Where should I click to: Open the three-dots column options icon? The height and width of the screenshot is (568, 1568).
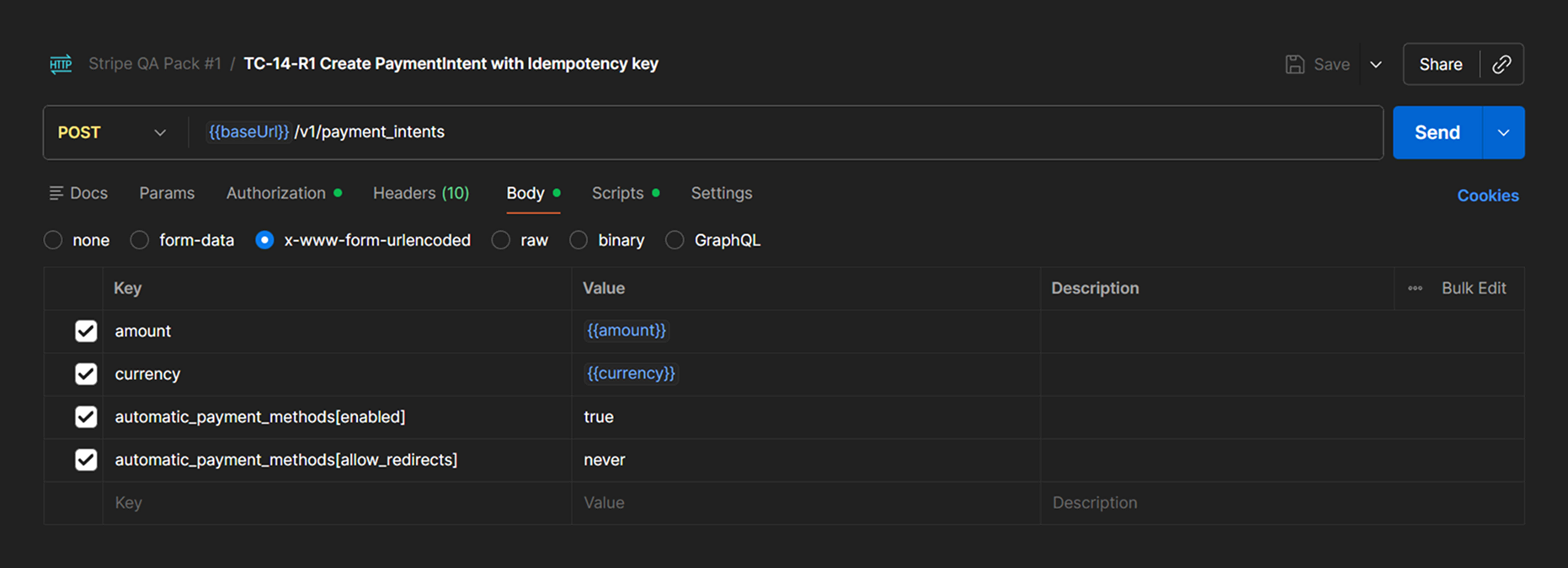pos(1415,288)
